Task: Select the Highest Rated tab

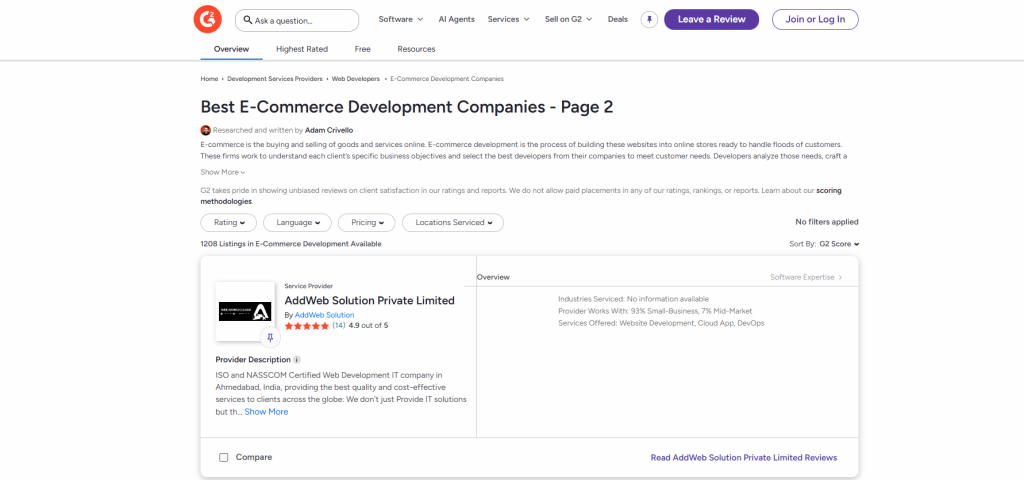Action: [x=302, y=49]
